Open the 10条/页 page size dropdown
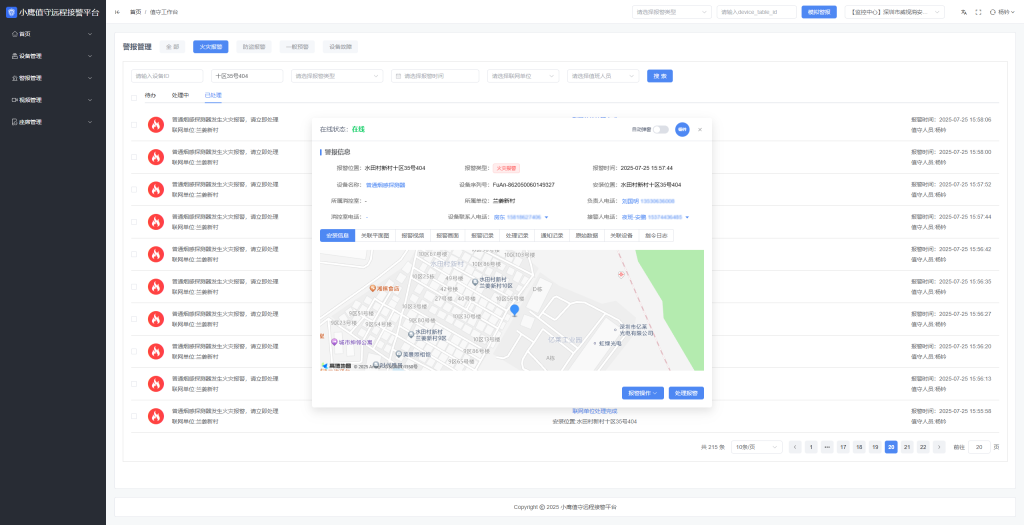1024x525 pixels. pos(756,447)
